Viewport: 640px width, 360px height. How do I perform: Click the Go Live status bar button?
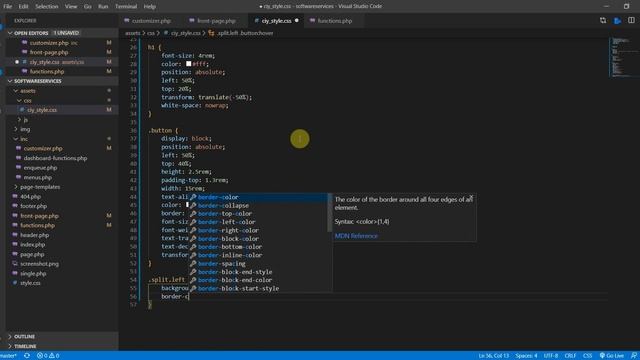click(611, 356)
